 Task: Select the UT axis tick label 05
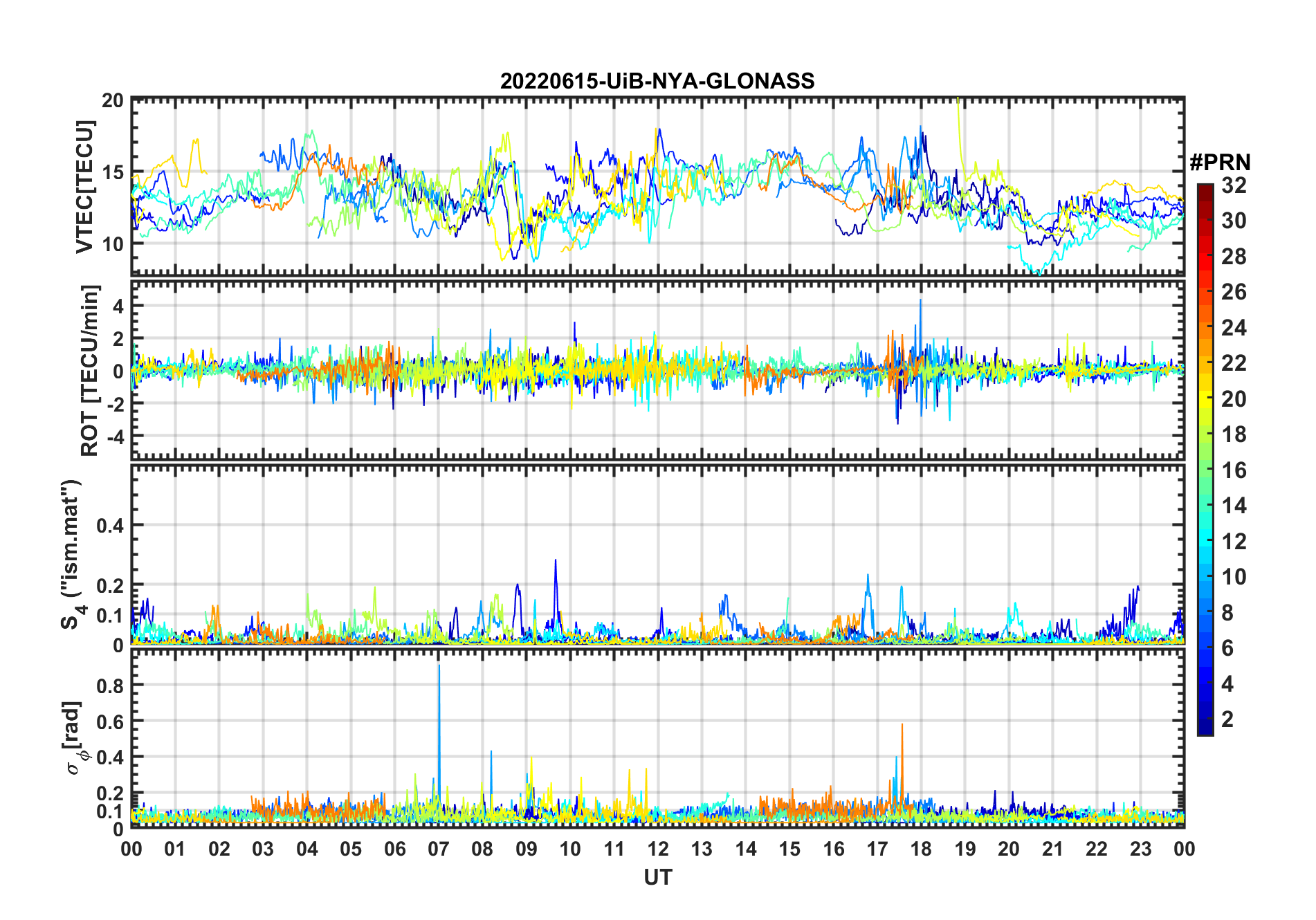[351, 849]
